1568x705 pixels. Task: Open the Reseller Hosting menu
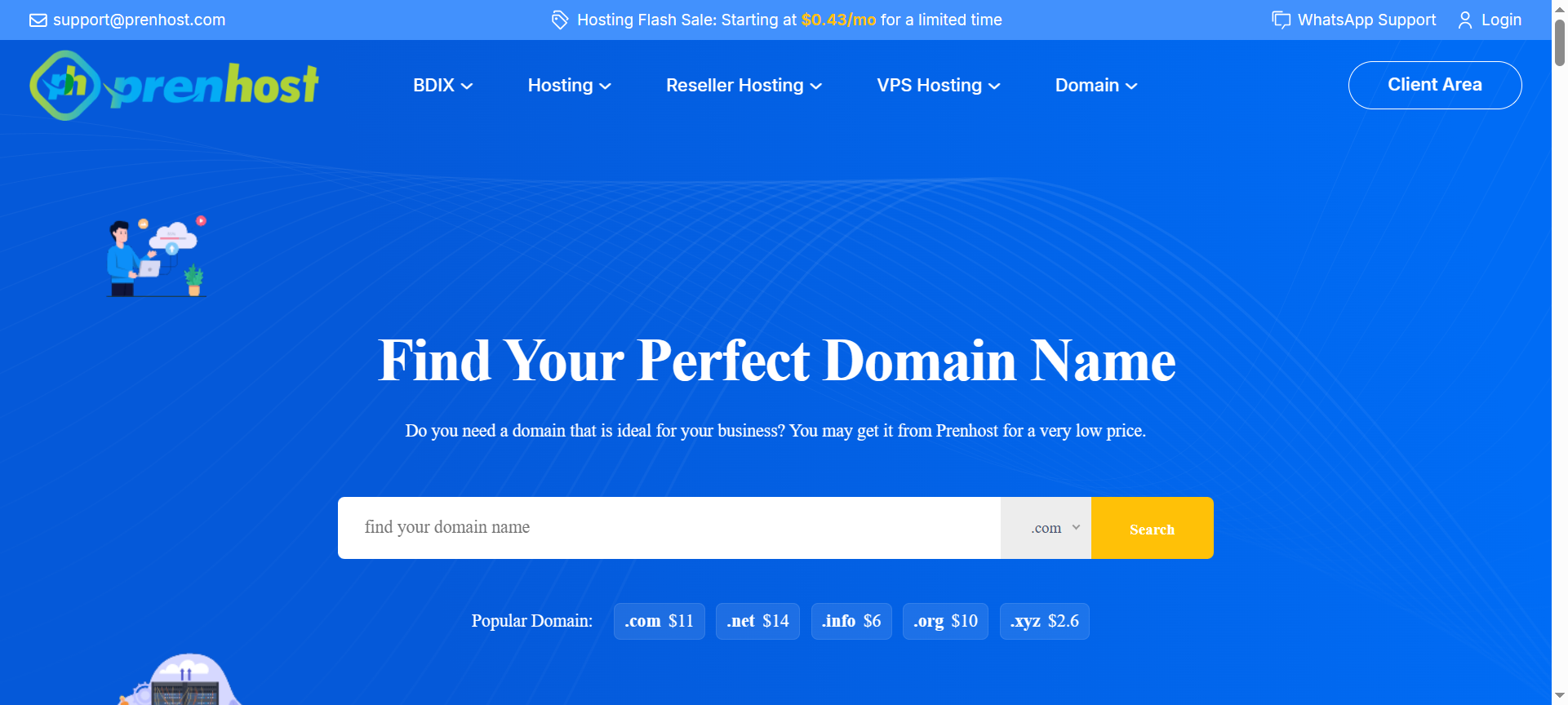pyautogui.click(x=744, y=86)
